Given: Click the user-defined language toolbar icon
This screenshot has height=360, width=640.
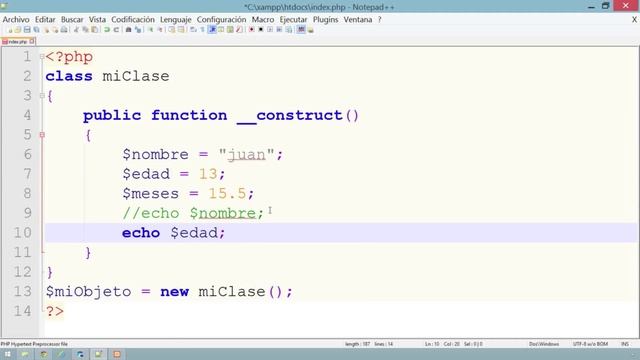Looking at the screenshot, I should pos(221,30).
